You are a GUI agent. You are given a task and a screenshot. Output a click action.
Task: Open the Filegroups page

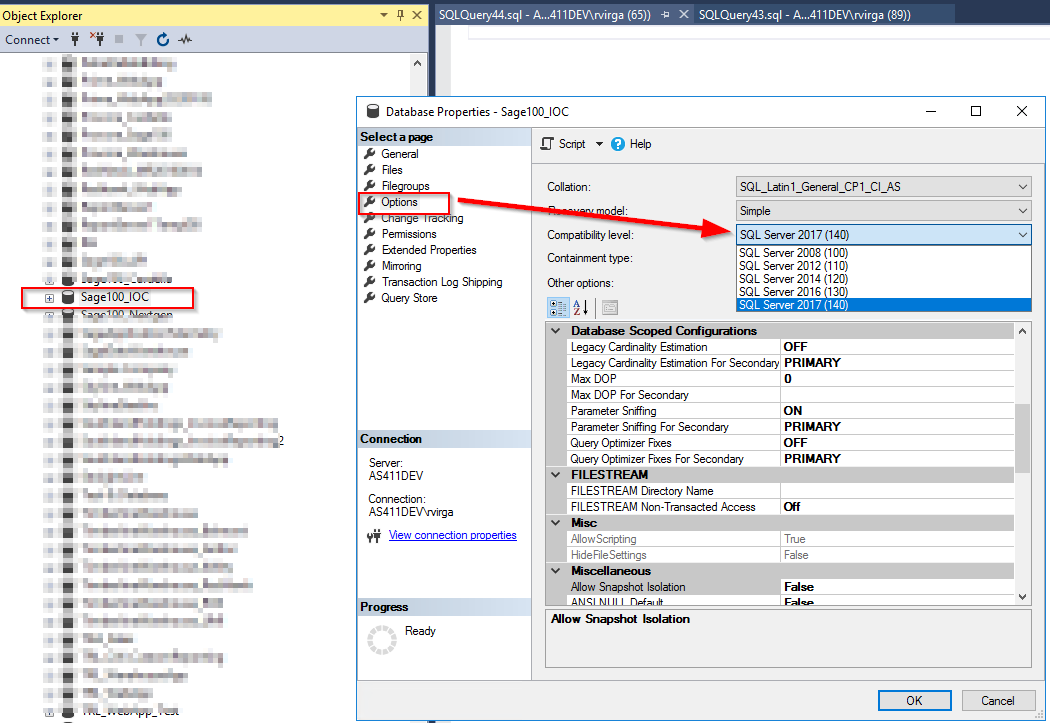pos(405,186)
